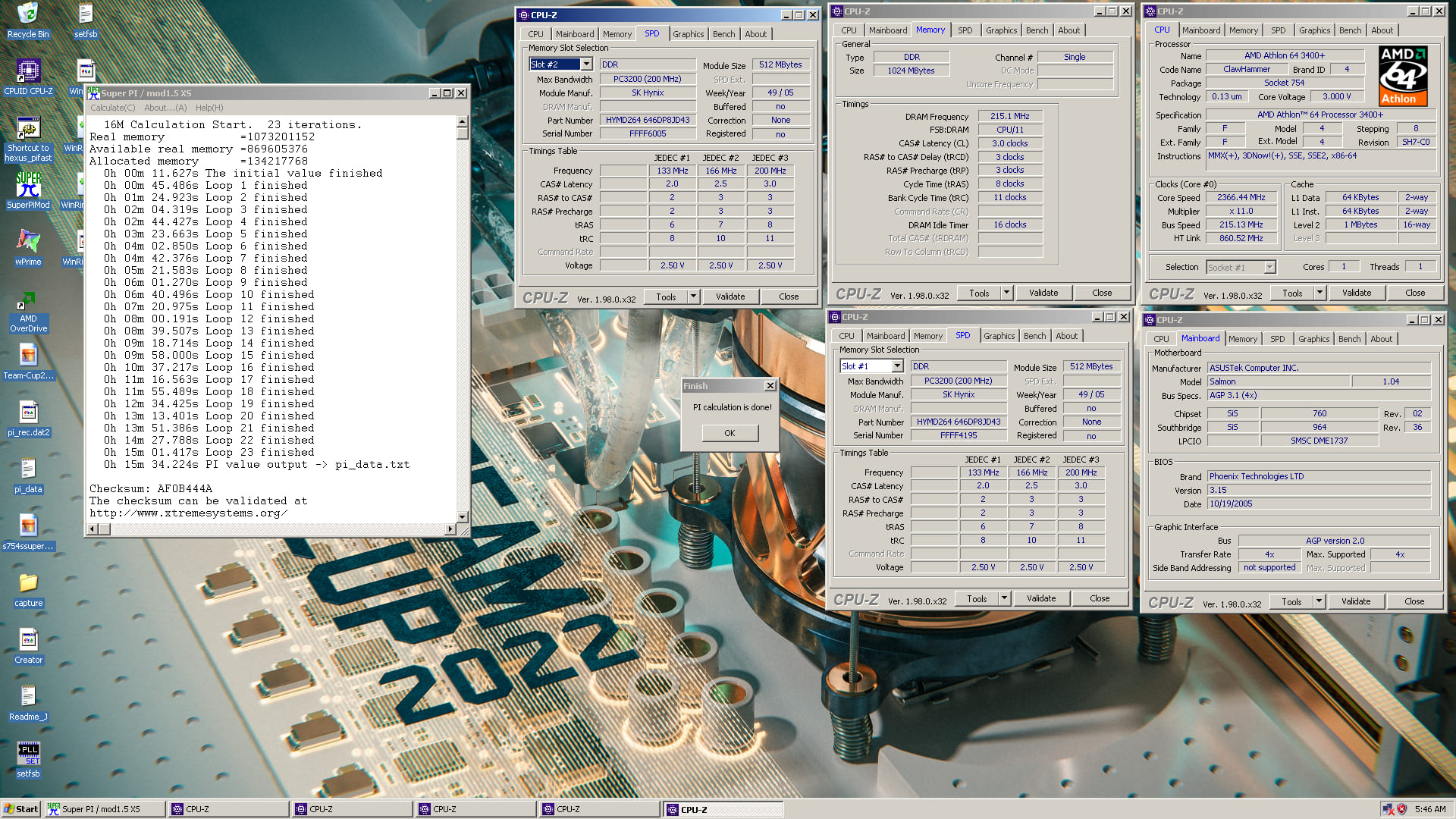Viewport: 1456px width, 819px height.
Task: Open Tools dropdown arrow in Mainboard window
Action: pos(1319,601)
